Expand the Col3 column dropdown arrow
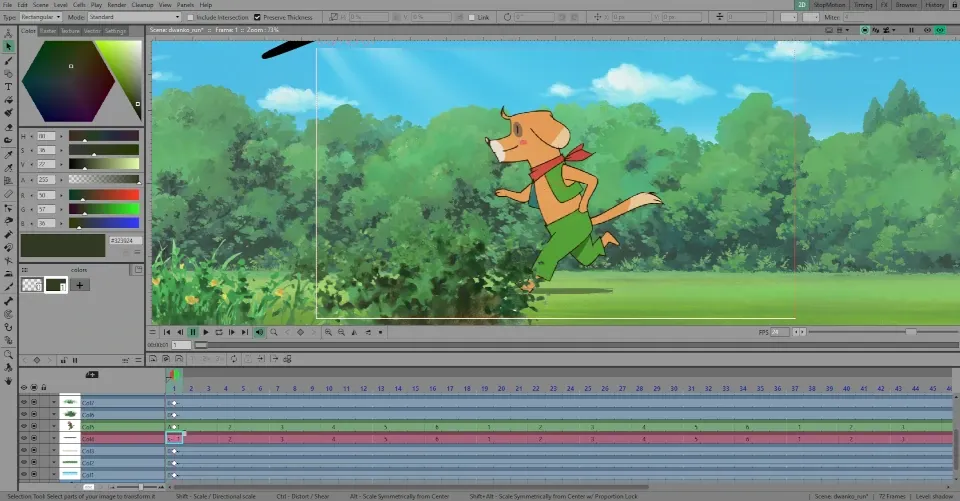 pos(54,451)
